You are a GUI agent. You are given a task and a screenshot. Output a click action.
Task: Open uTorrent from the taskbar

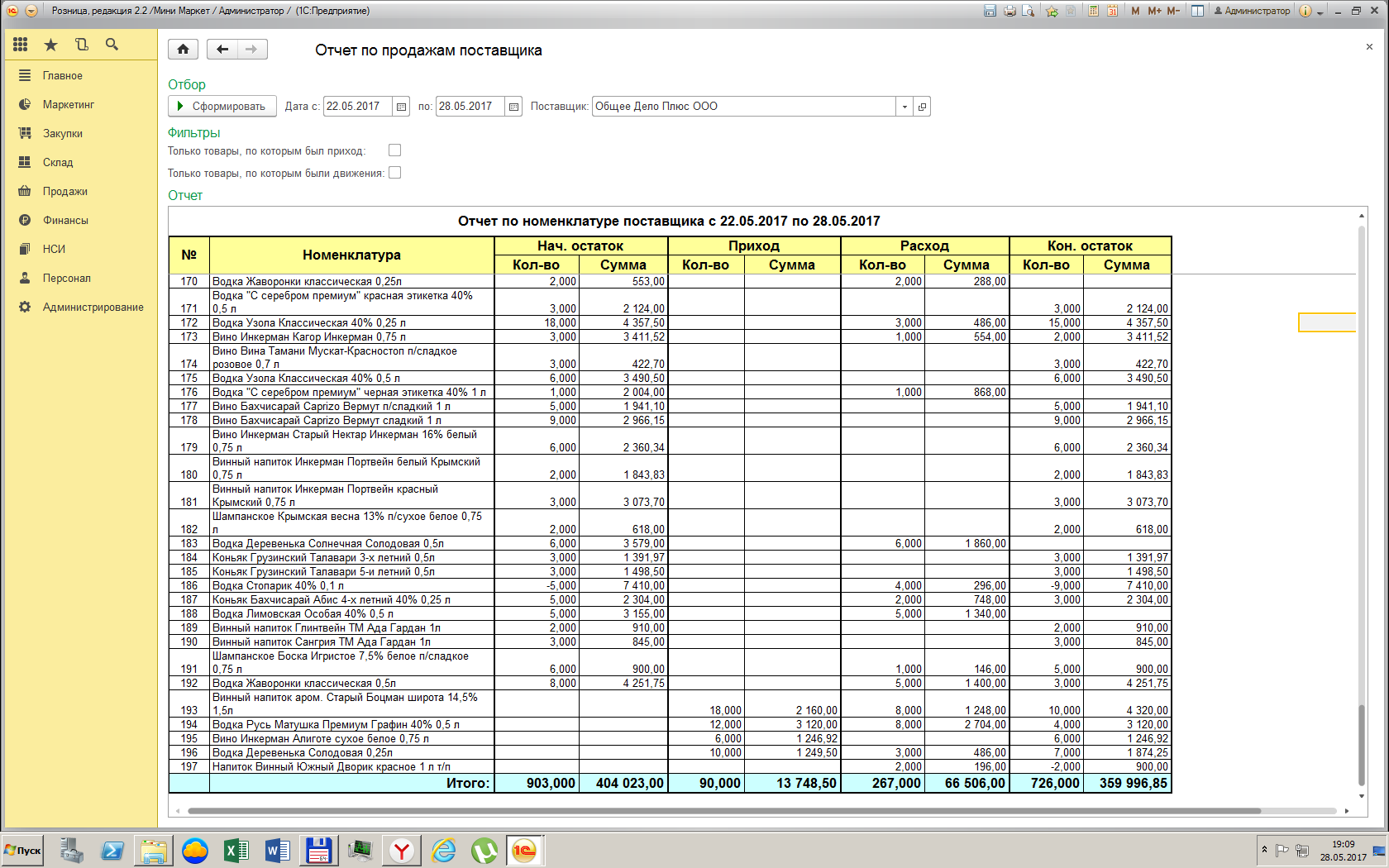[x=484, y=851]
